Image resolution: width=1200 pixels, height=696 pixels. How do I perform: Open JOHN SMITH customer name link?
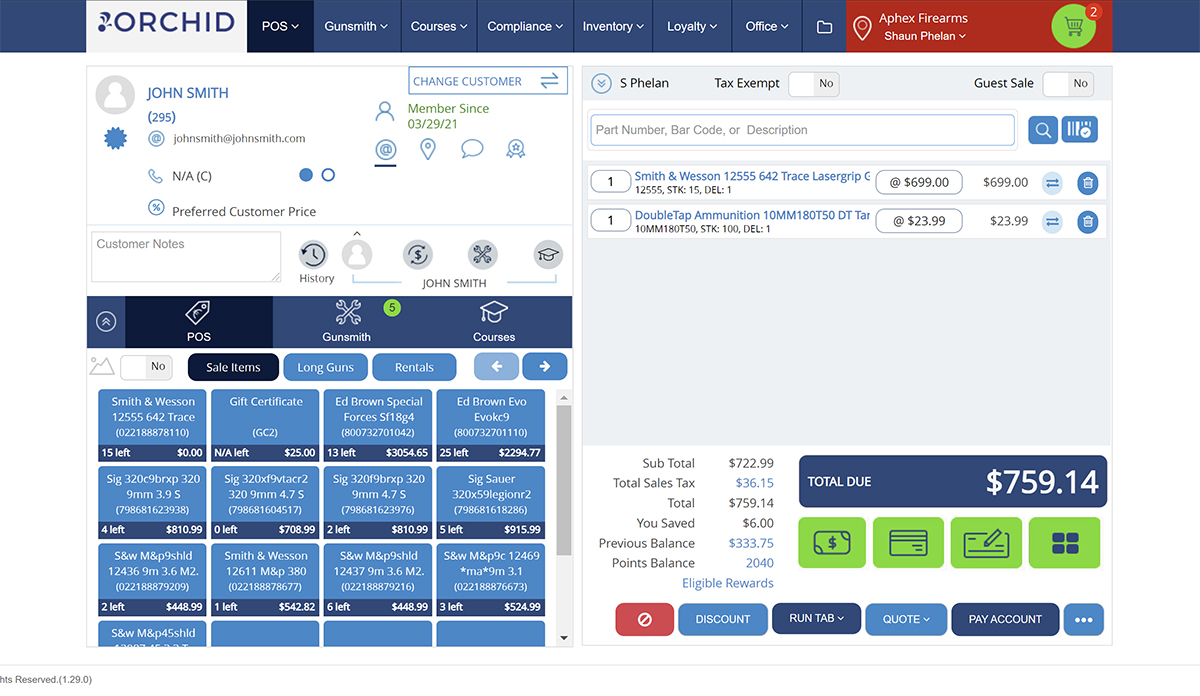tap(188, 93)
